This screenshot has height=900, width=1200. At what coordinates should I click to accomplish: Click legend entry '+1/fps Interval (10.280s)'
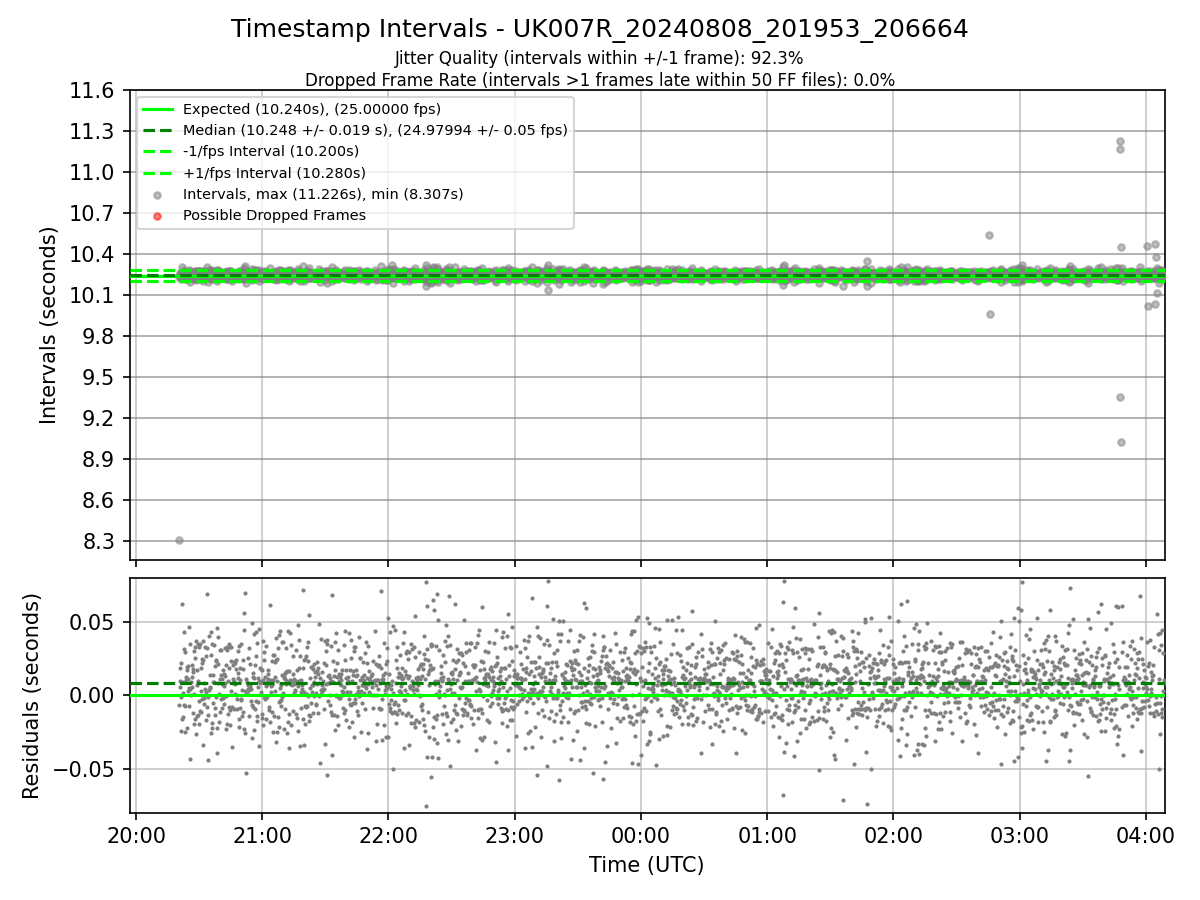pyautogui.click(x=273, y=173)
